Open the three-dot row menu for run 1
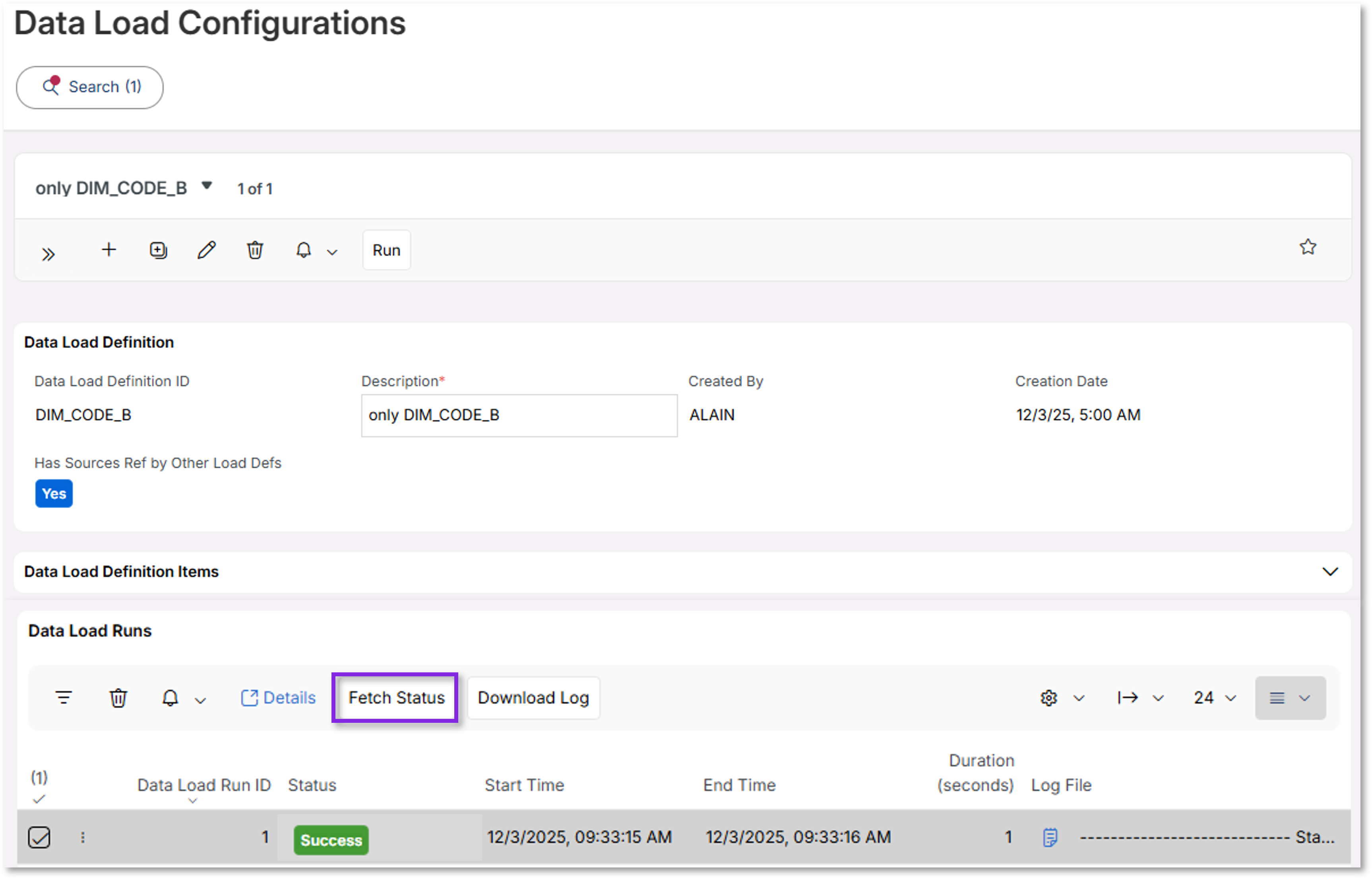This screenshot has width=1372, height=879. coord(83,837)
